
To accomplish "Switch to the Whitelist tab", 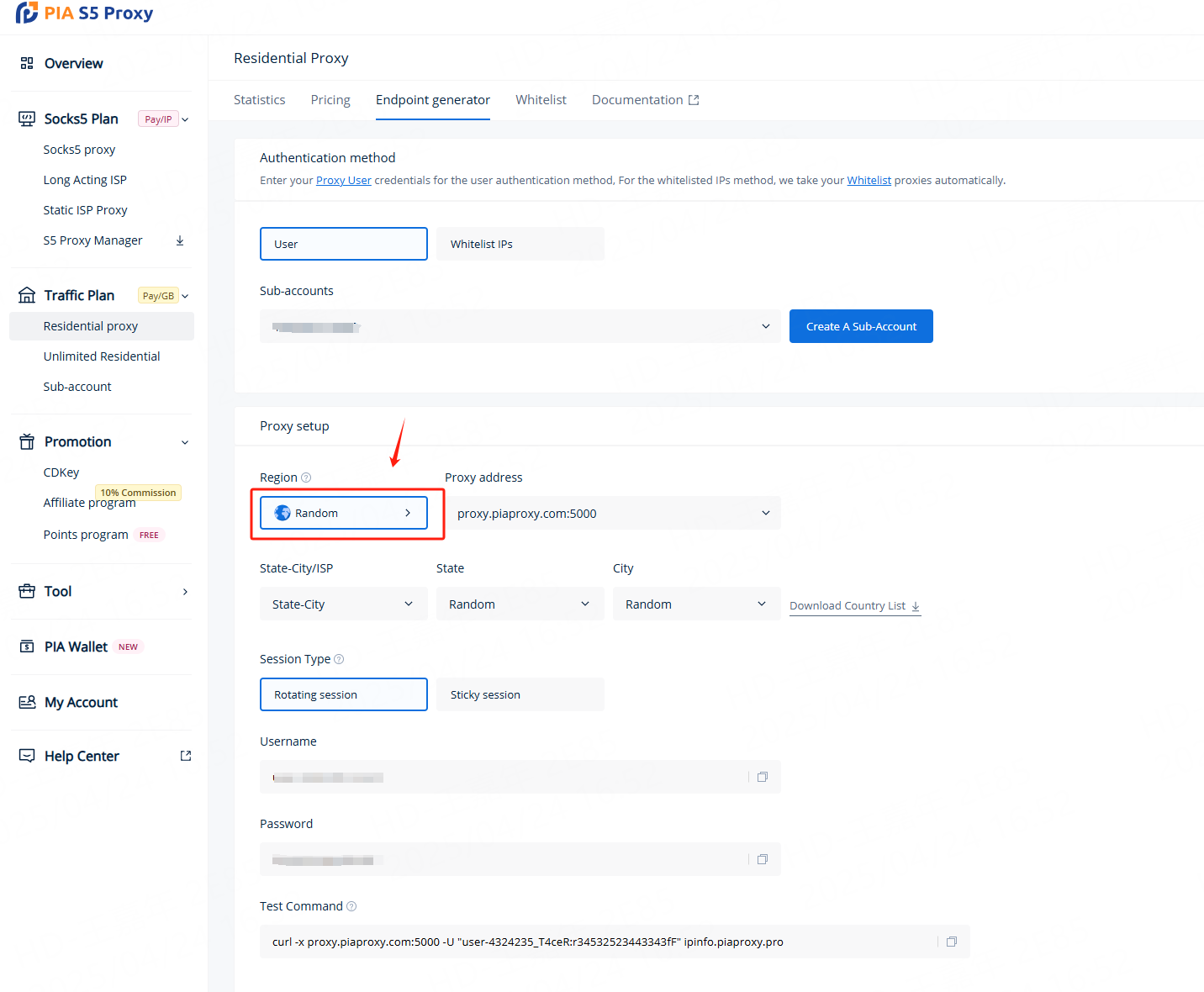I will 541,100.
